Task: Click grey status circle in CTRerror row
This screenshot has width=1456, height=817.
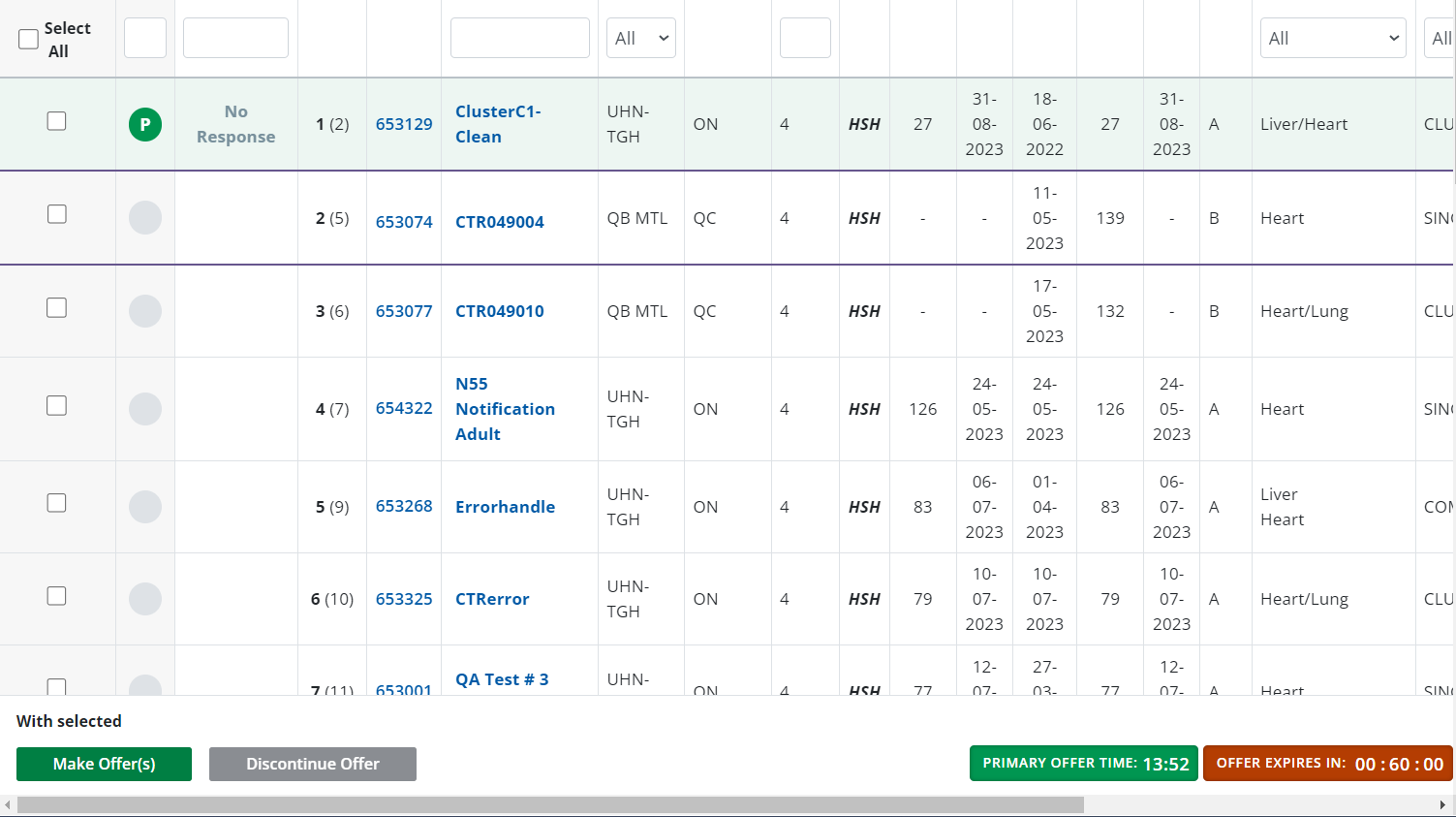Action: coord(145,599)
